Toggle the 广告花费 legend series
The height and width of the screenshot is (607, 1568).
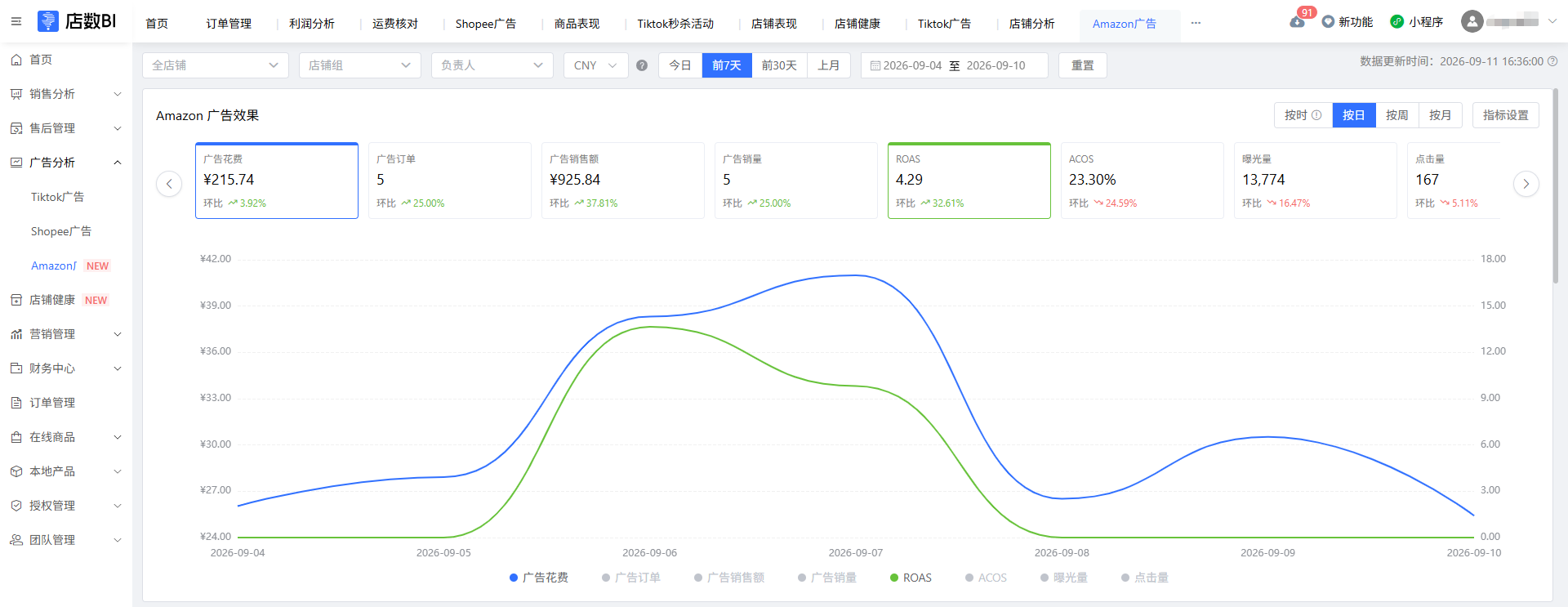click(539, 578)
